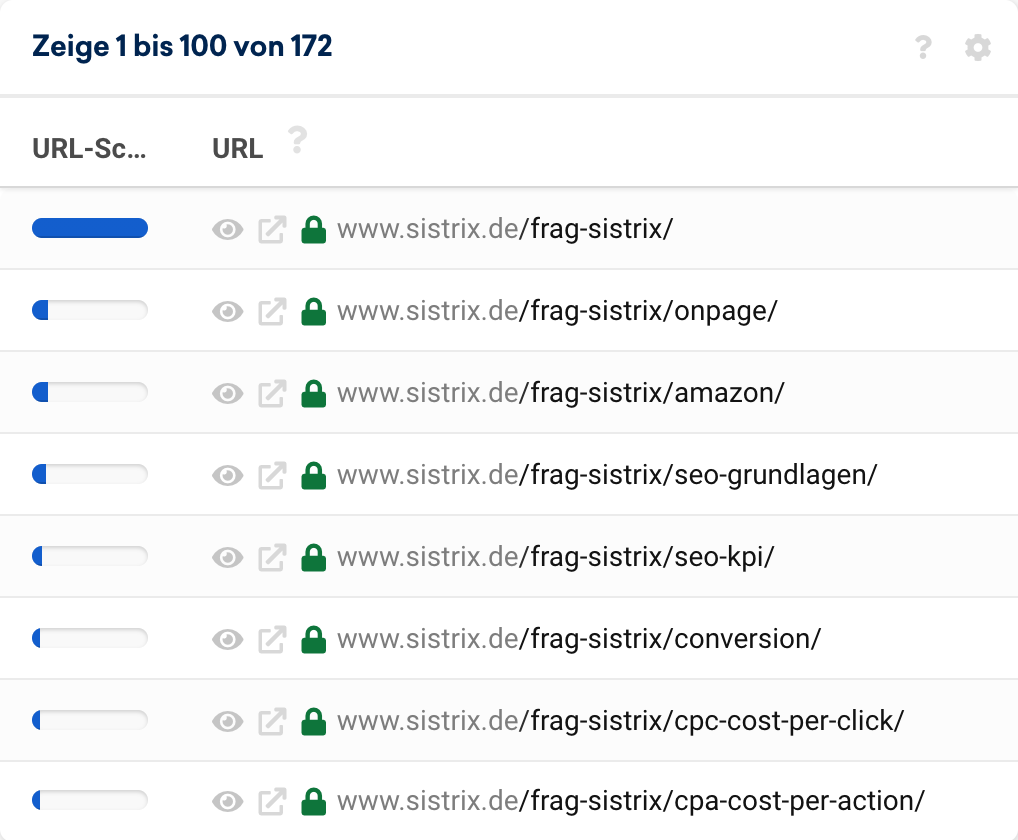This screenshot has width=1018, height=840.
Task: Click the full blue URL-score bar
Action: pos(90,229)
